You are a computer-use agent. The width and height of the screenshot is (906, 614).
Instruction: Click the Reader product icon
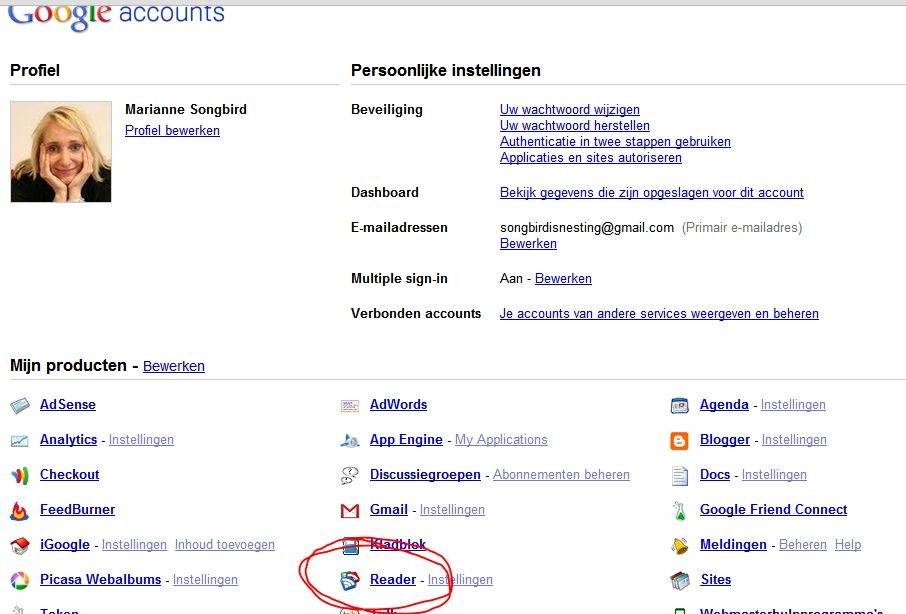350,580
